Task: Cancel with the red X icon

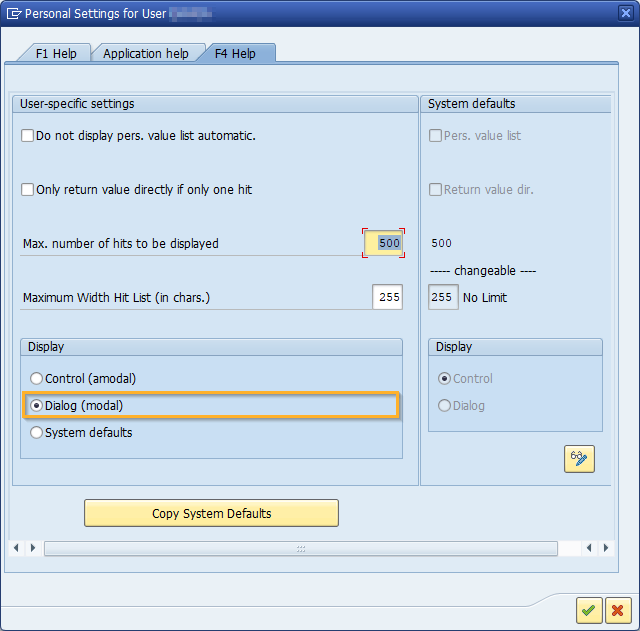Action: pos(618,610)
